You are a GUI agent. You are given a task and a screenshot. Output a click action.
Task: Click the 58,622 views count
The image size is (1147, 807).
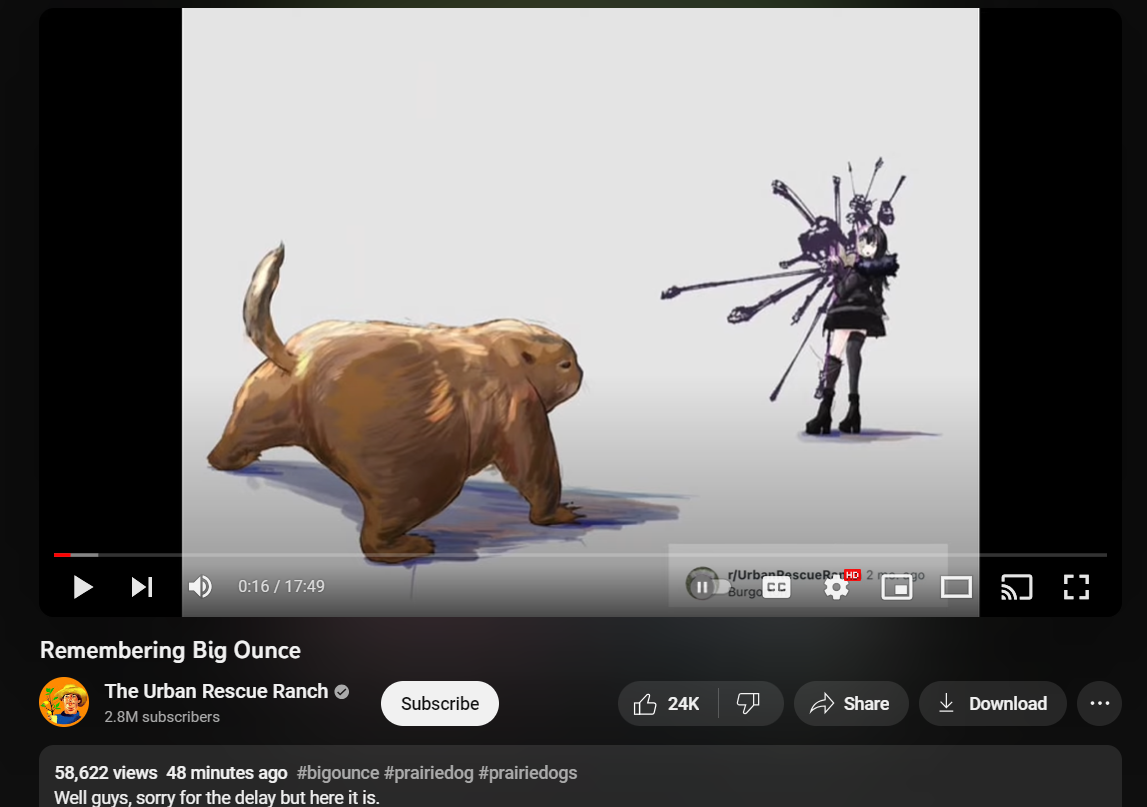point(106,773)
